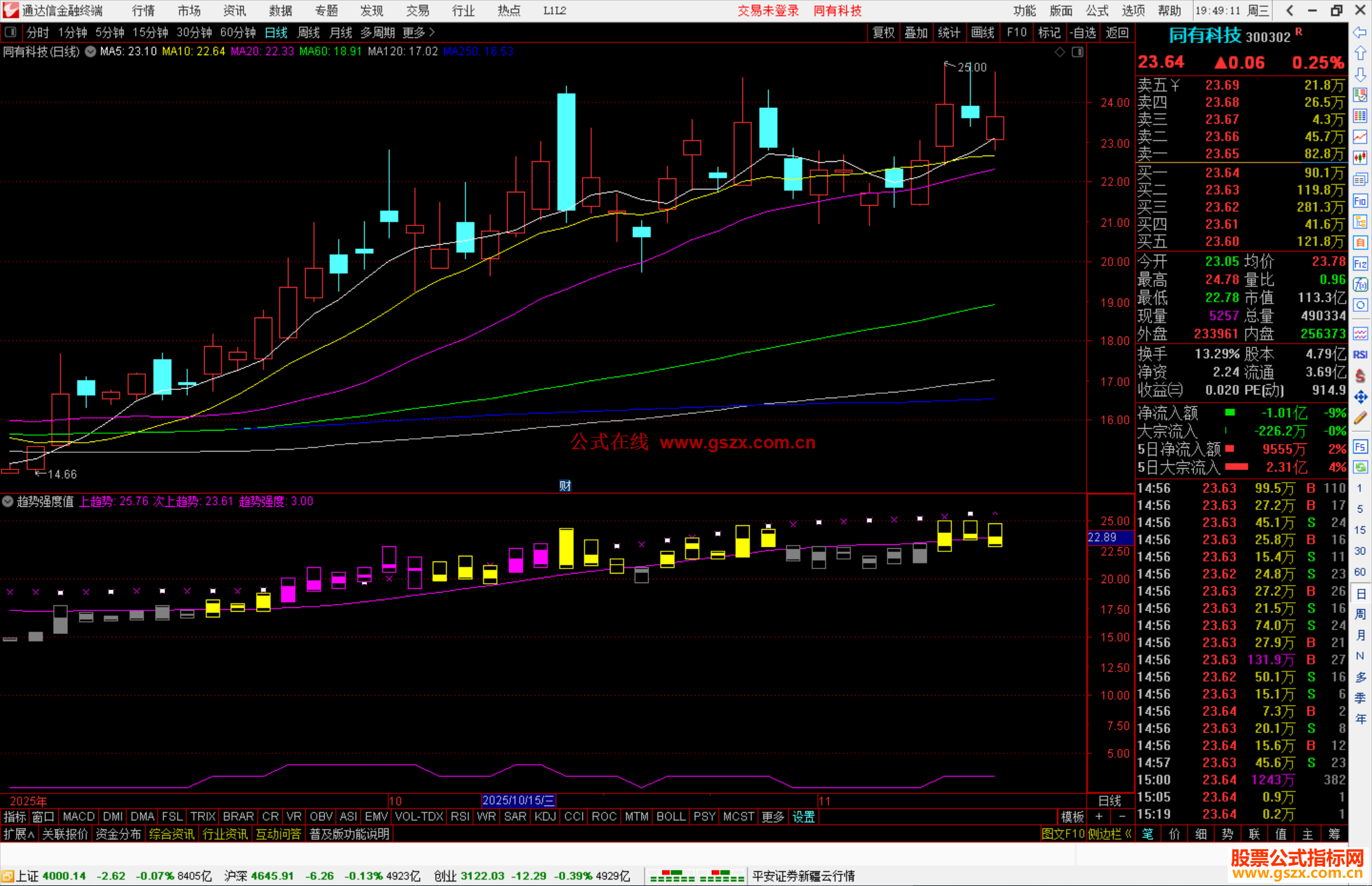
Task: Click the FS sidebar icon
Action: pos(1360,446)
